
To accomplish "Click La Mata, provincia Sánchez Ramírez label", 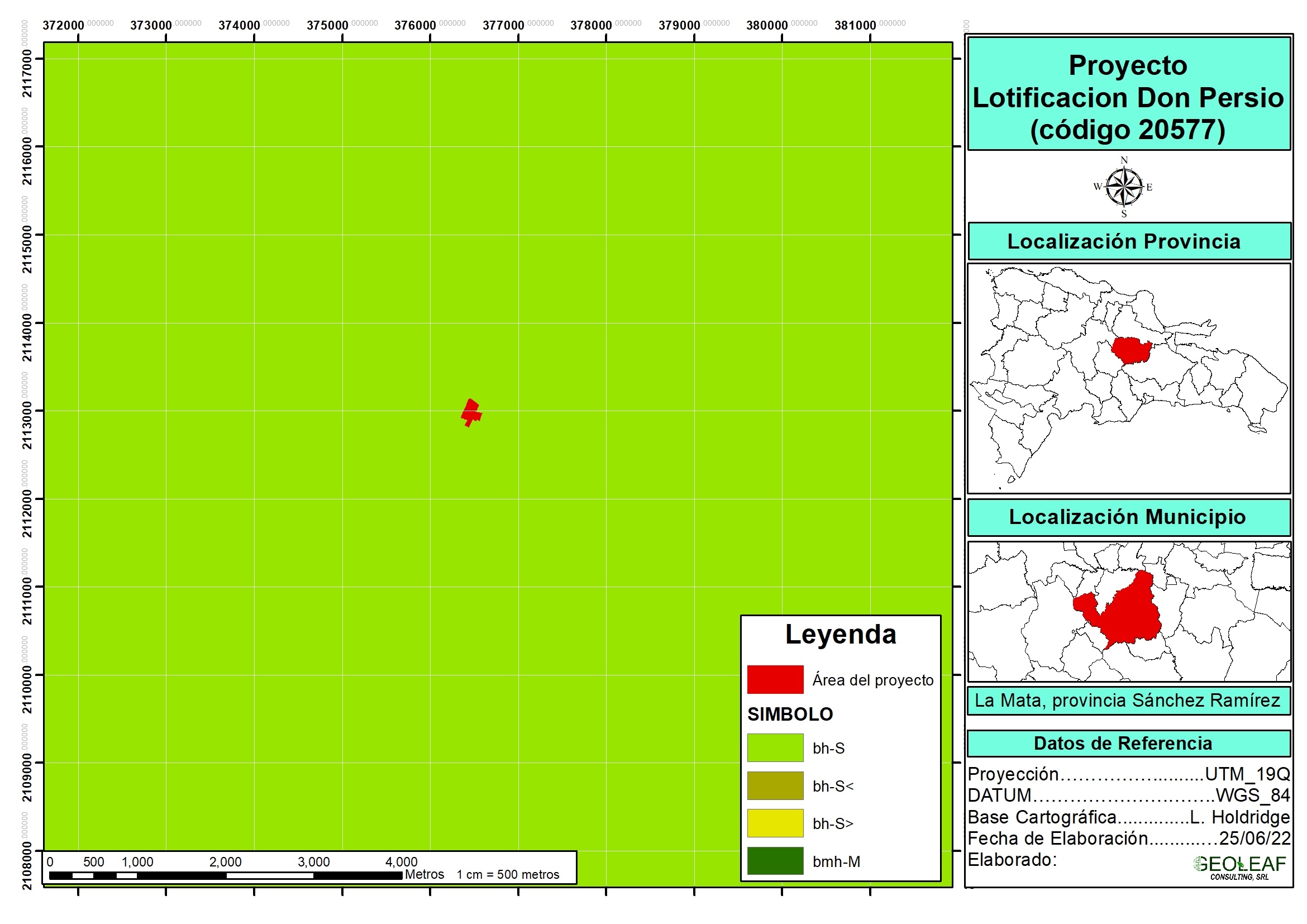I will coord(1127,700).
